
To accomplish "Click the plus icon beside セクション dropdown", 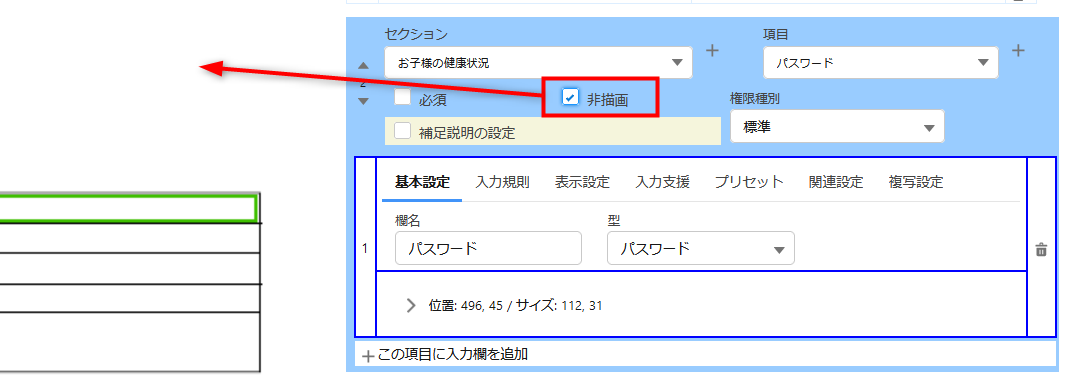I will coord(712,50).
